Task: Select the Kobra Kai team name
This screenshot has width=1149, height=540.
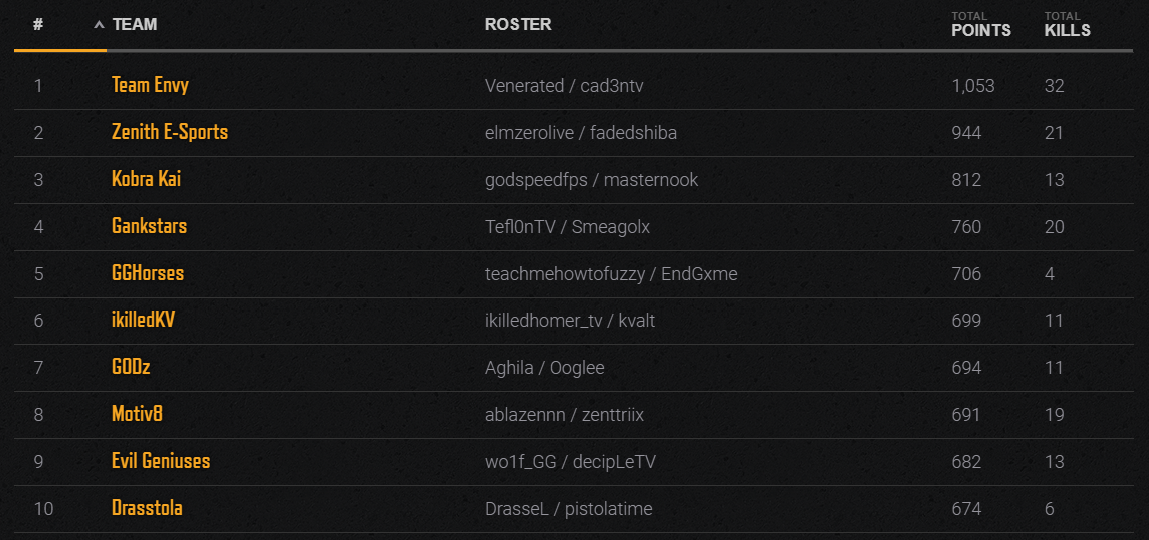Action: tap(147, 180)
